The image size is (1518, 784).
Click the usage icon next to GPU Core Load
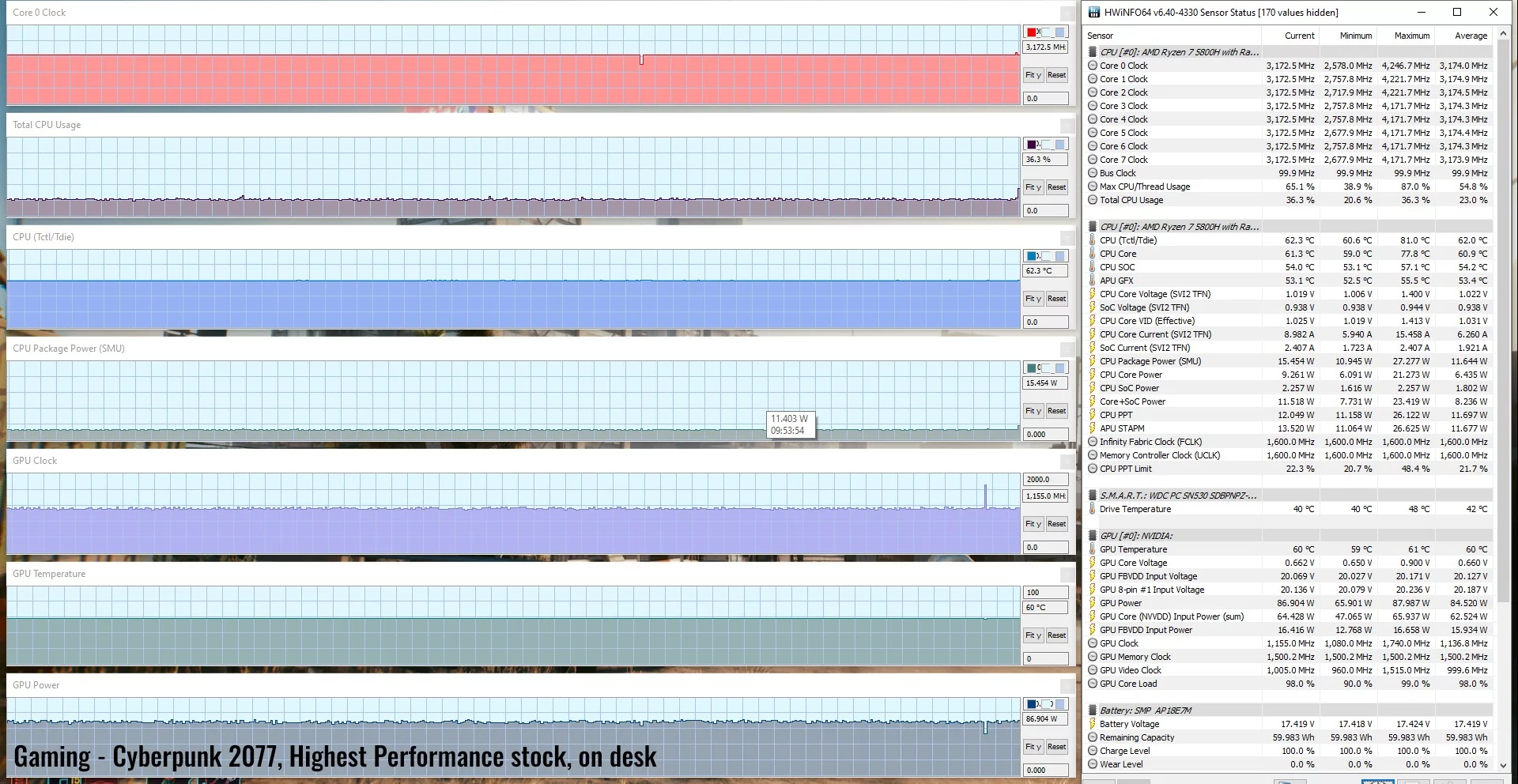point(1093,683)
